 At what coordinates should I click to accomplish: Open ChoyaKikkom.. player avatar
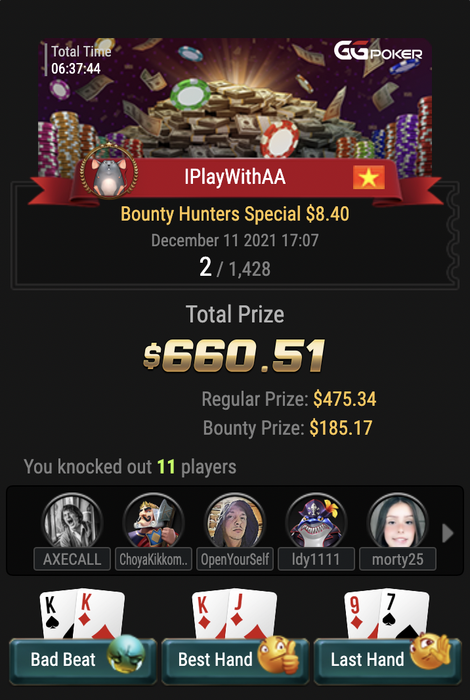click(154, 521)
